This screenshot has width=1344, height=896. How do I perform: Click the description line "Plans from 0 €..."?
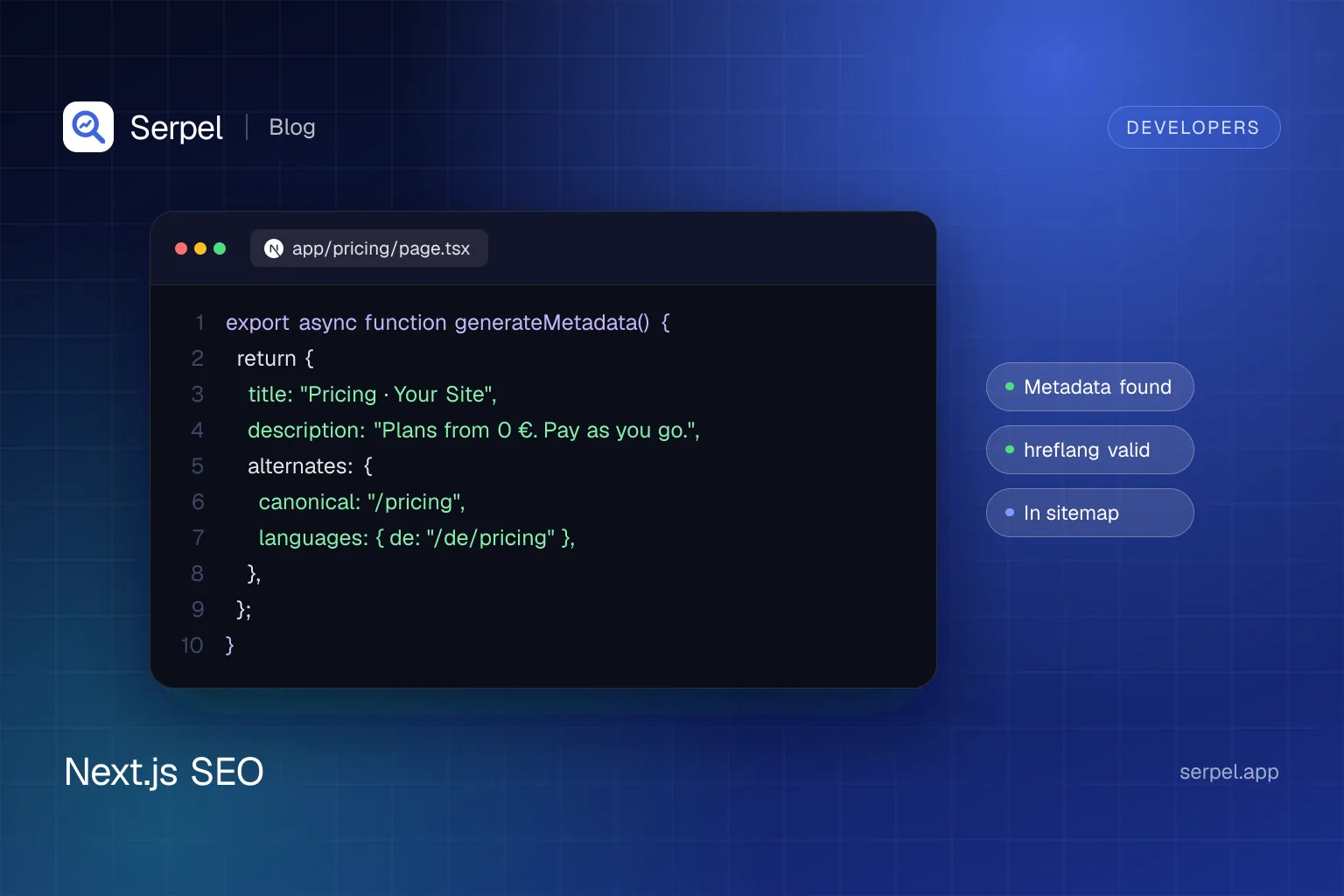point(473,430)
